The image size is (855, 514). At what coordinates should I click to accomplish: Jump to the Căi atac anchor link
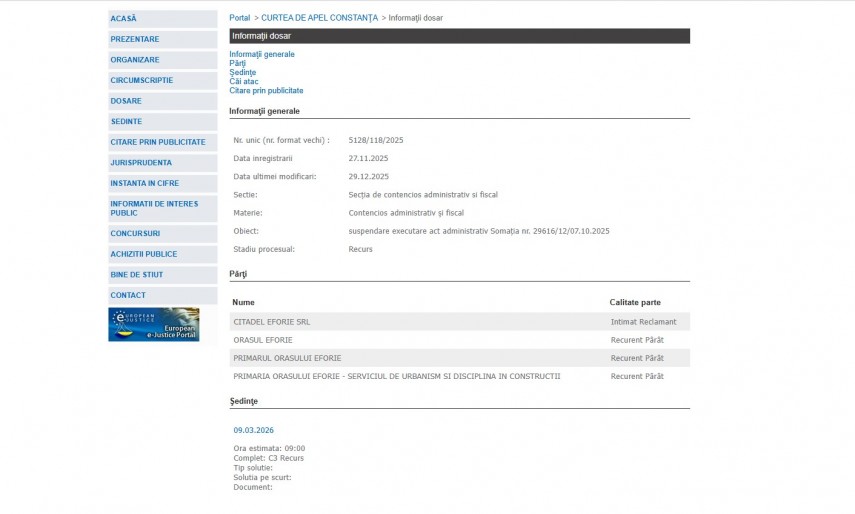(244, 81)
